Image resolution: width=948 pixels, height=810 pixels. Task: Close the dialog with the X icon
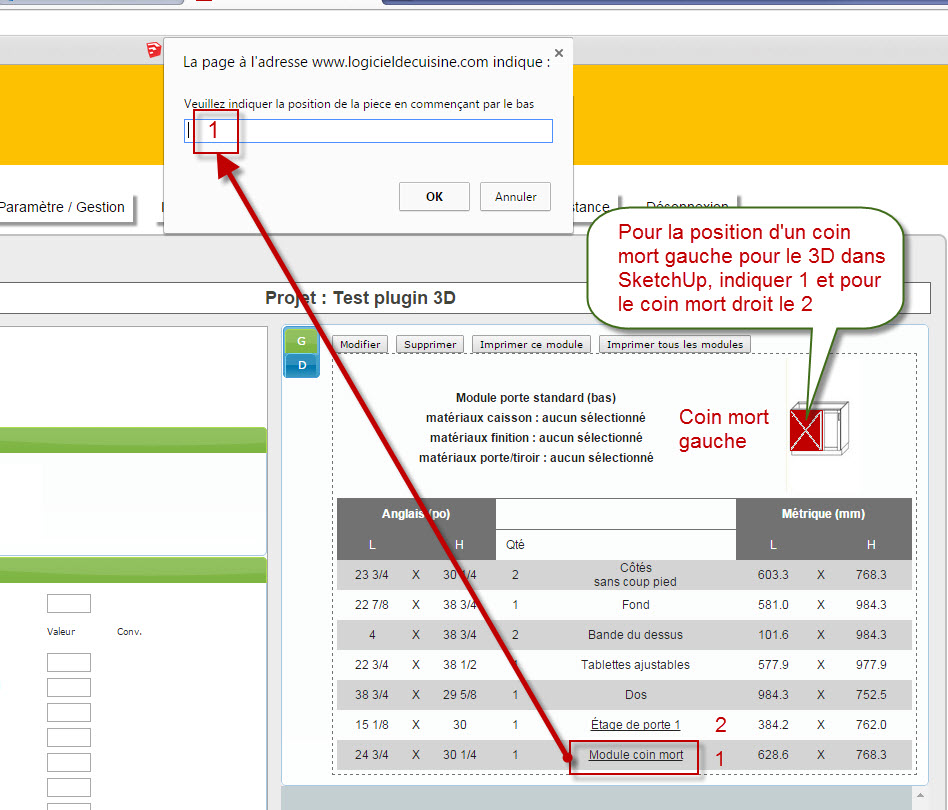pyautogui.click(x=558, y=53)
